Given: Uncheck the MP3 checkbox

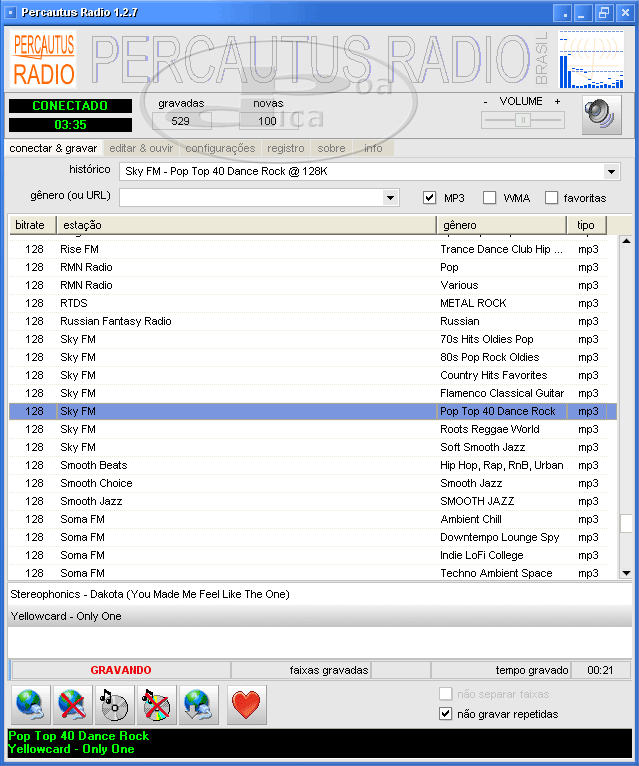Looking at the screenshot, I should click(430, 198).
